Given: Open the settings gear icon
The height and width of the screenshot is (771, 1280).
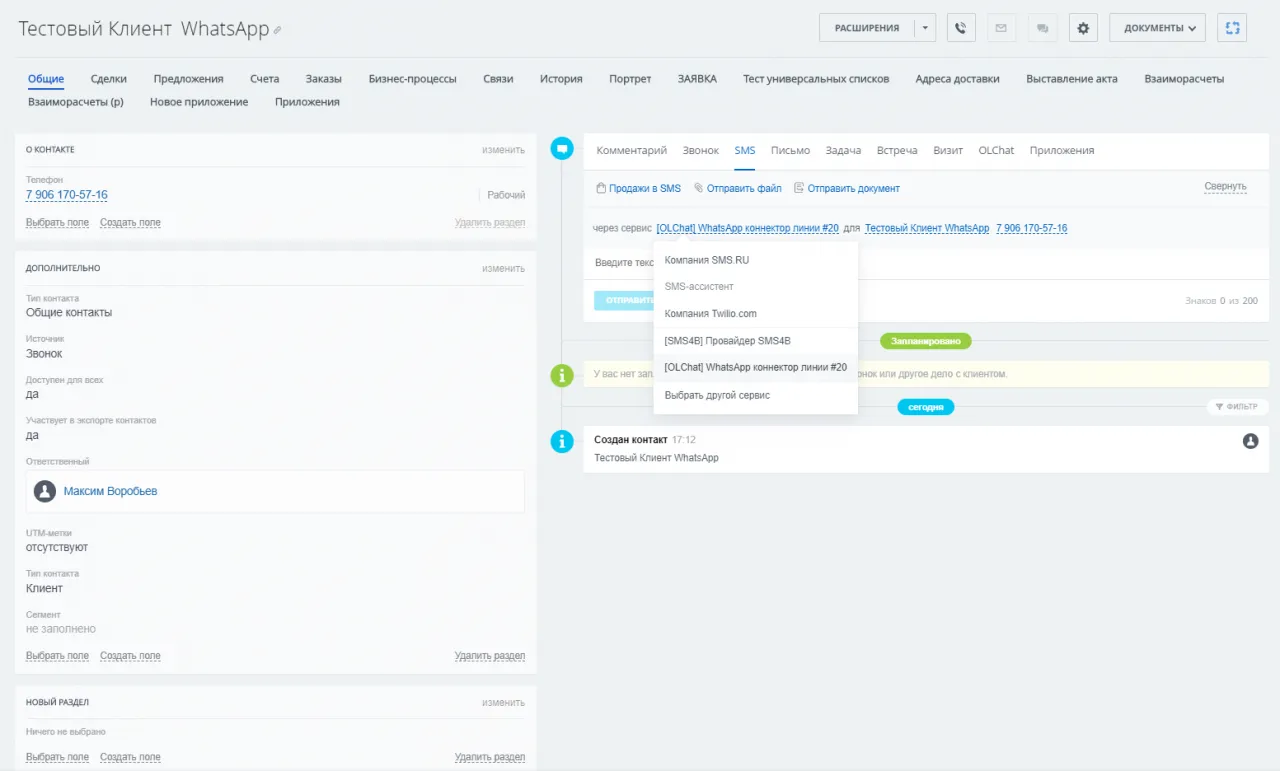Looking at the screenshot, I should pos(1083,28).
